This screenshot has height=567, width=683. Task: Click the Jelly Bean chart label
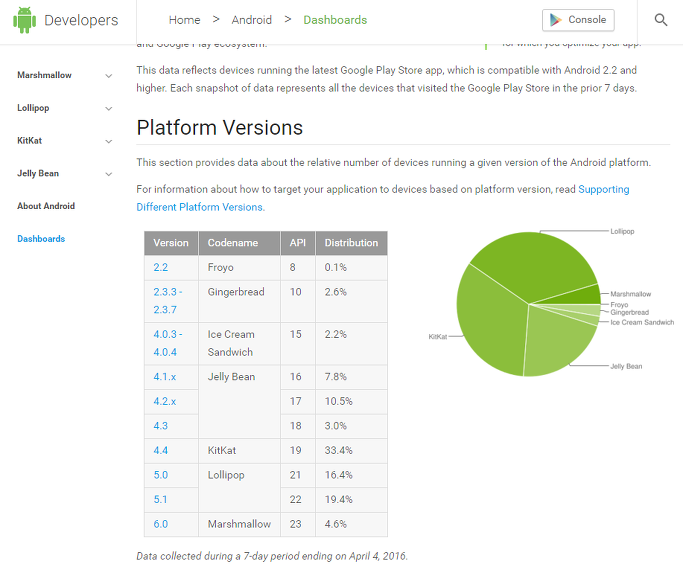tap(626, 366)
